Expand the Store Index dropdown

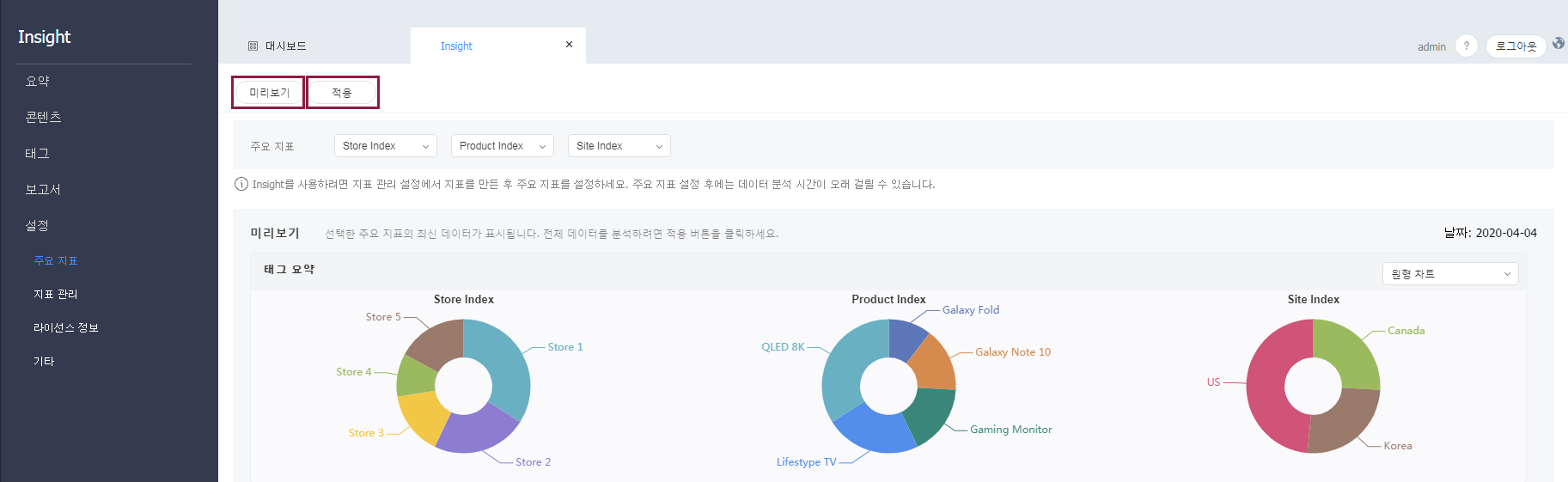(x=385, y=146)
